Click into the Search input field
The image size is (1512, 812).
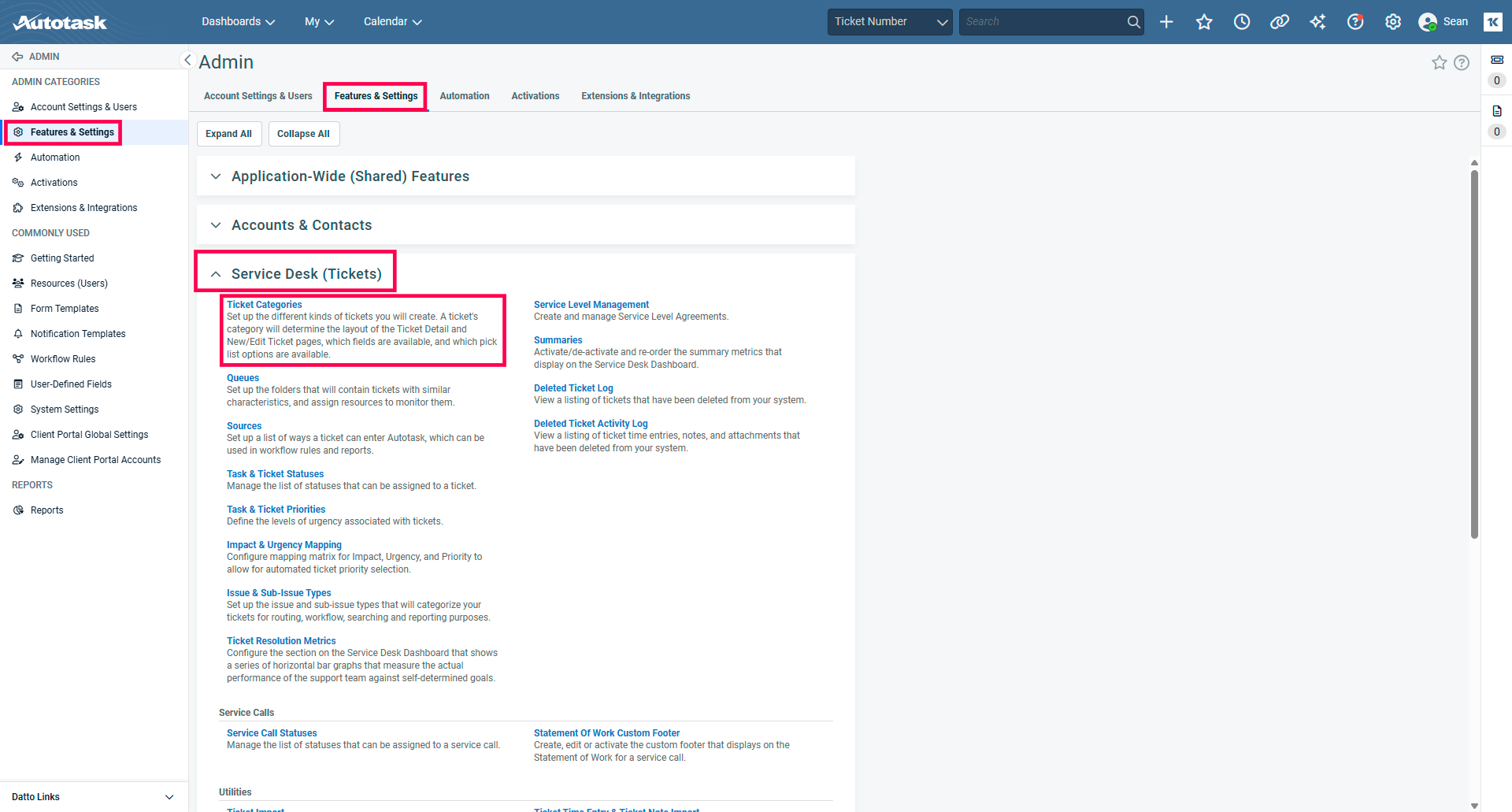tap(1041, 22)
